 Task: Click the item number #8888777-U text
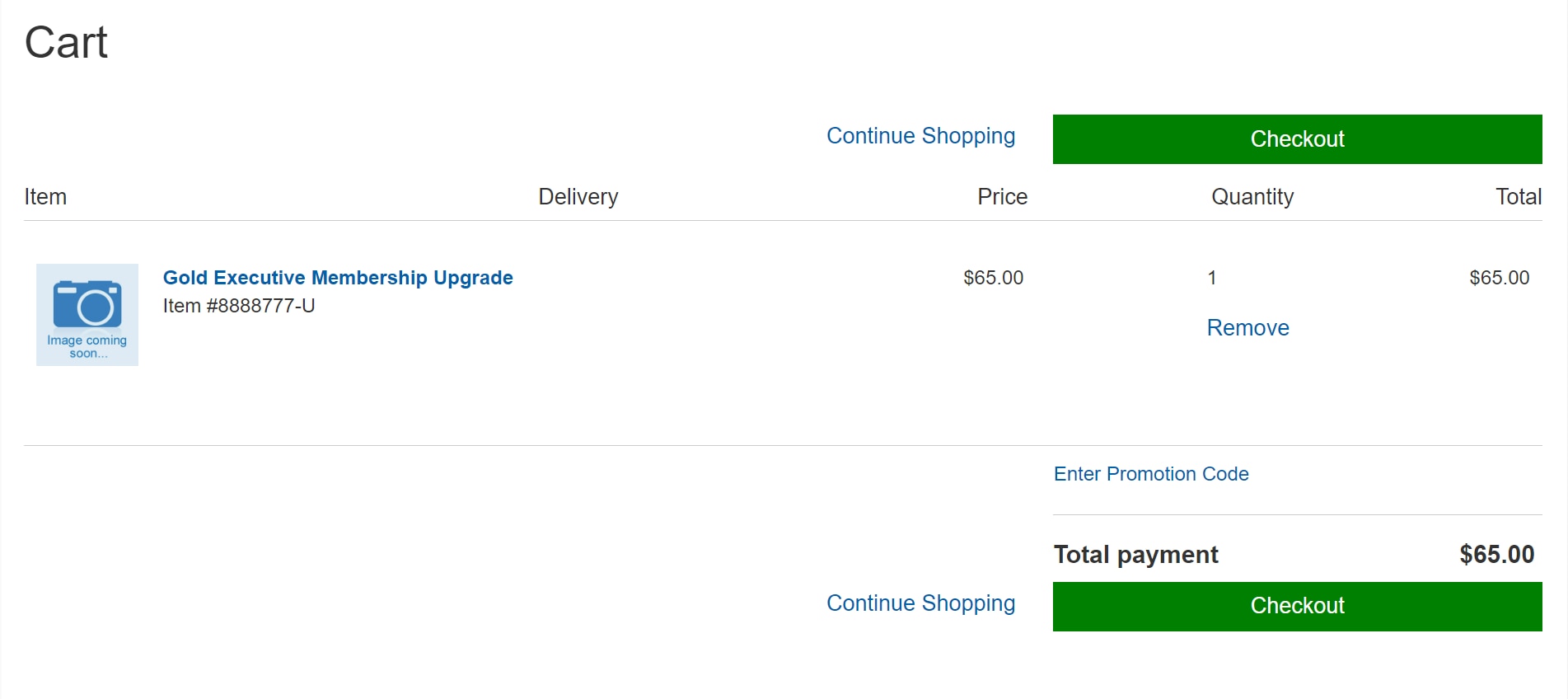point(239,306)
